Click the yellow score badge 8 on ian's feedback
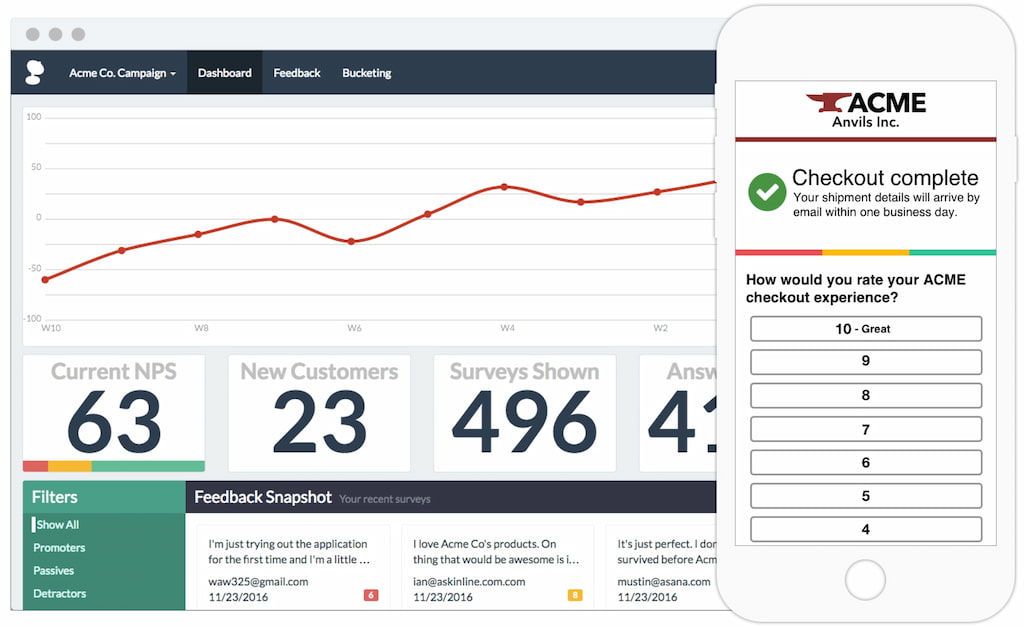The width and height of the screenshot is (1024, 627). click(x=575, y=595)
